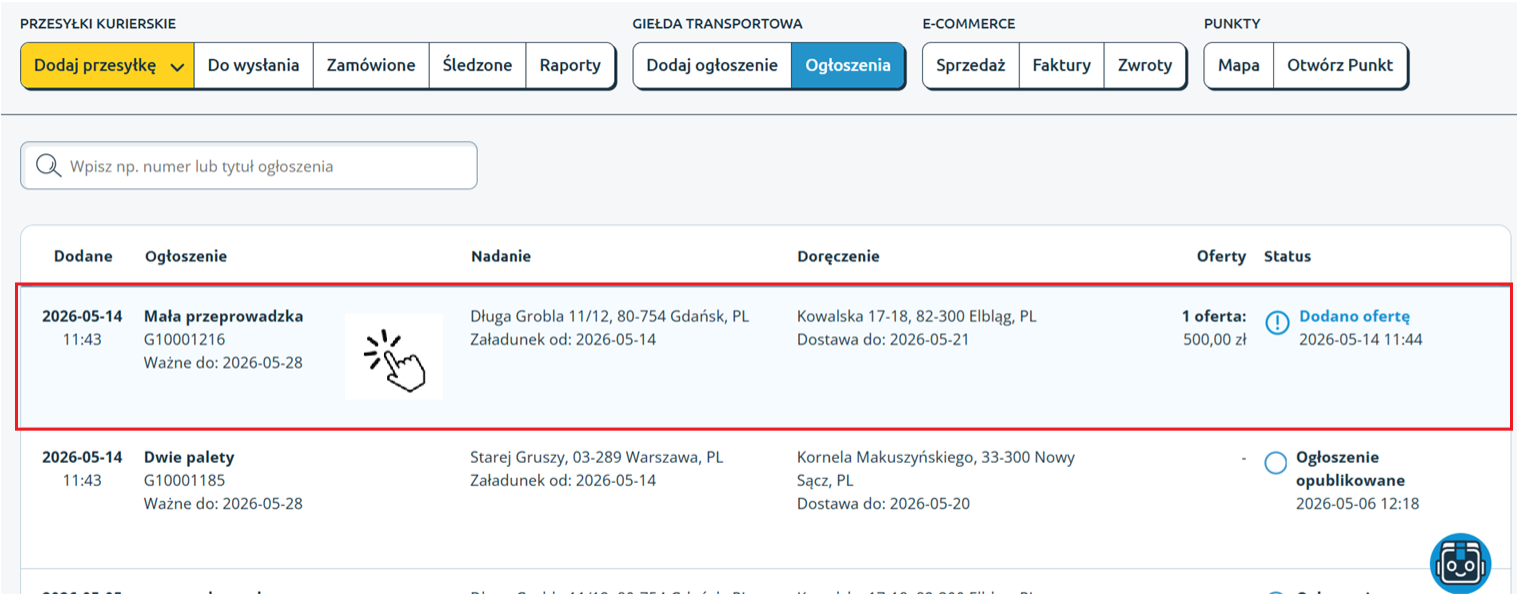Click the Kornela Makuszyńskiego Nowy Sącz address
Image resolution: width=1522 pixels, height=604 pixels.
click(x=936, y=468)
